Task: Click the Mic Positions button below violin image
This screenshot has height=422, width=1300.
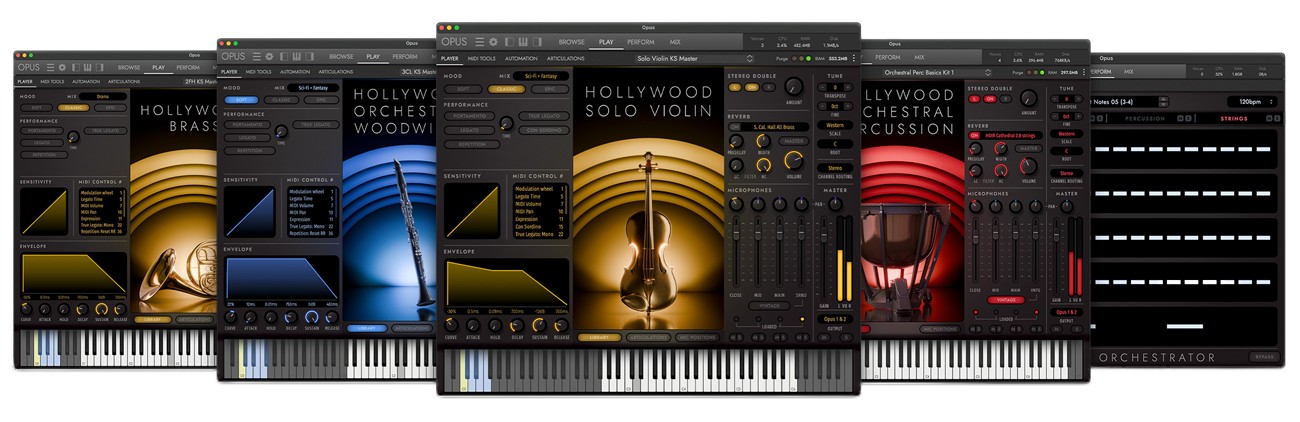Action: tap(697, 337)
